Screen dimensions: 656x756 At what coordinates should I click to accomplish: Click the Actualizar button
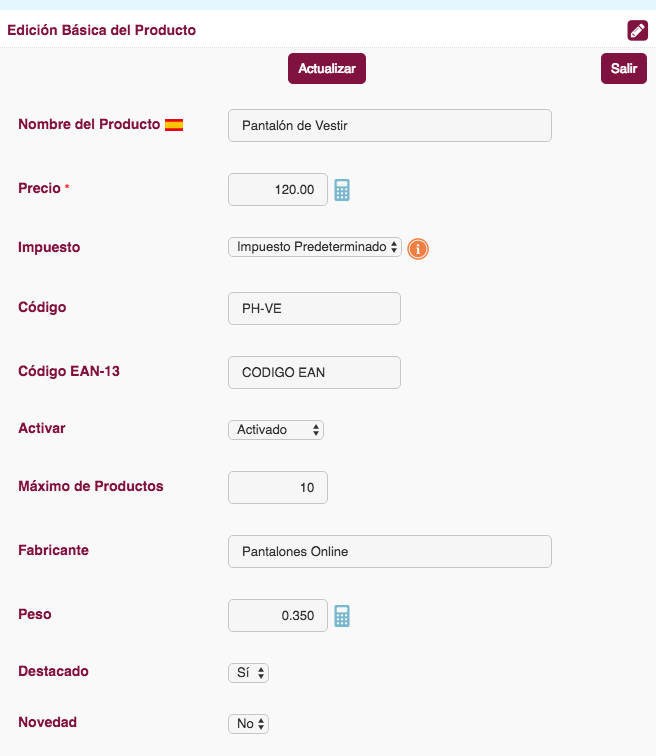point(327,68)
